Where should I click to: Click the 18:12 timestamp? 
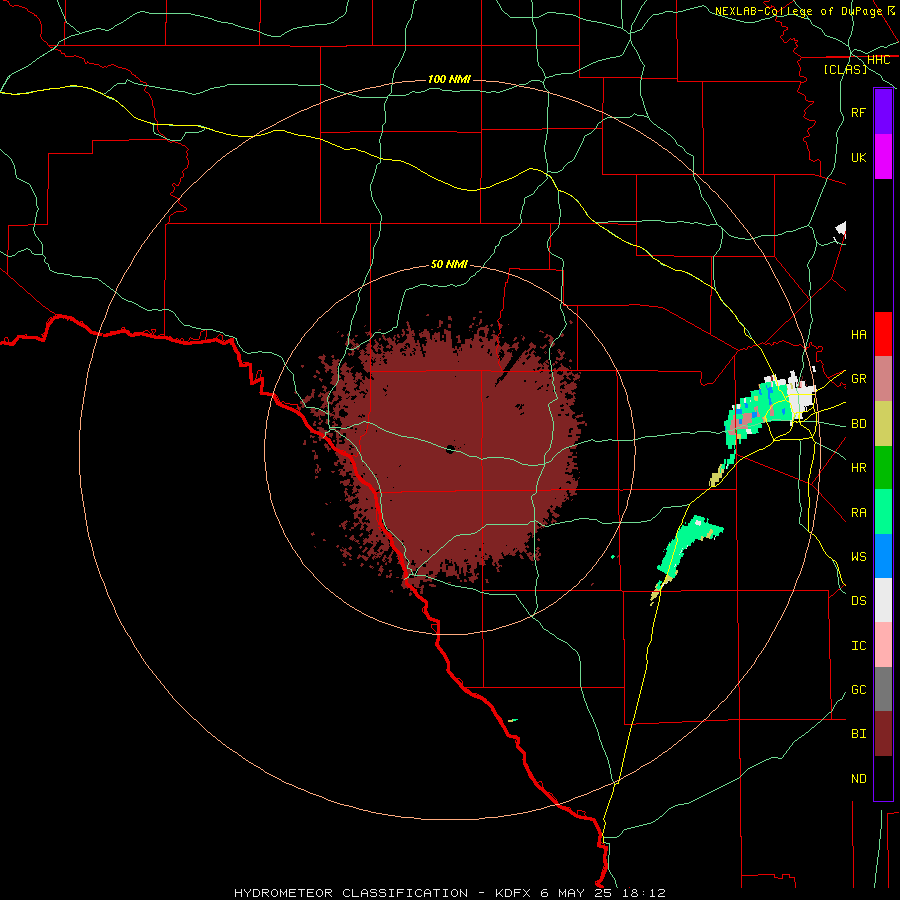(x=645, y=893)
